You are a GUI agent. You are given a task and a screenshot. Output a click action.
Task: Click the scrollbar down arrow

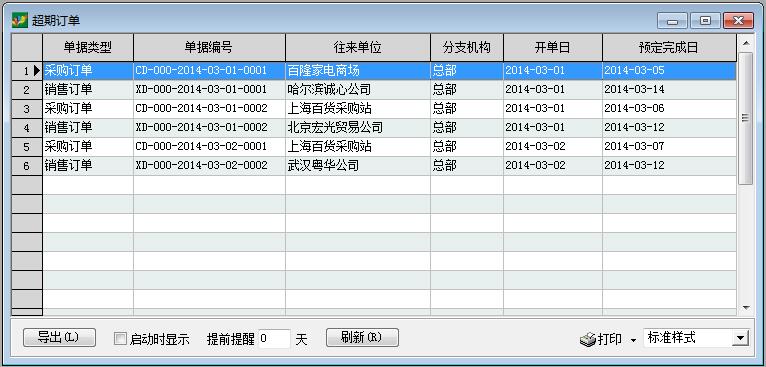(x=745, y=307)
